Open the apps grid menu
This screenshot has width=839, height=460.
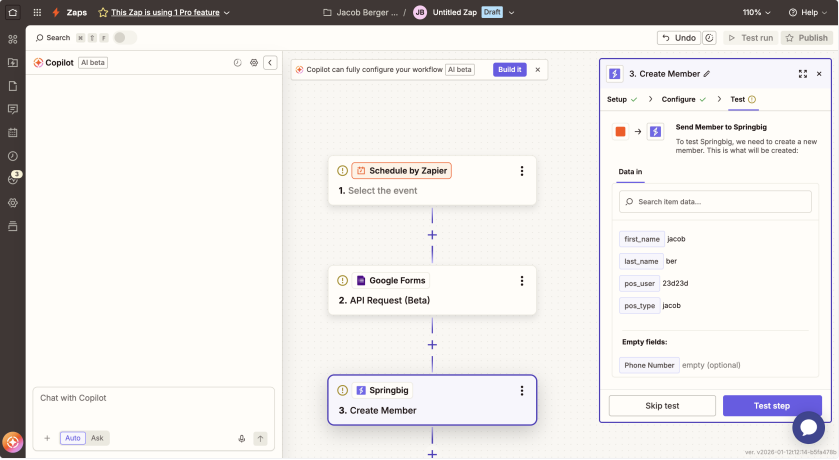37,12
